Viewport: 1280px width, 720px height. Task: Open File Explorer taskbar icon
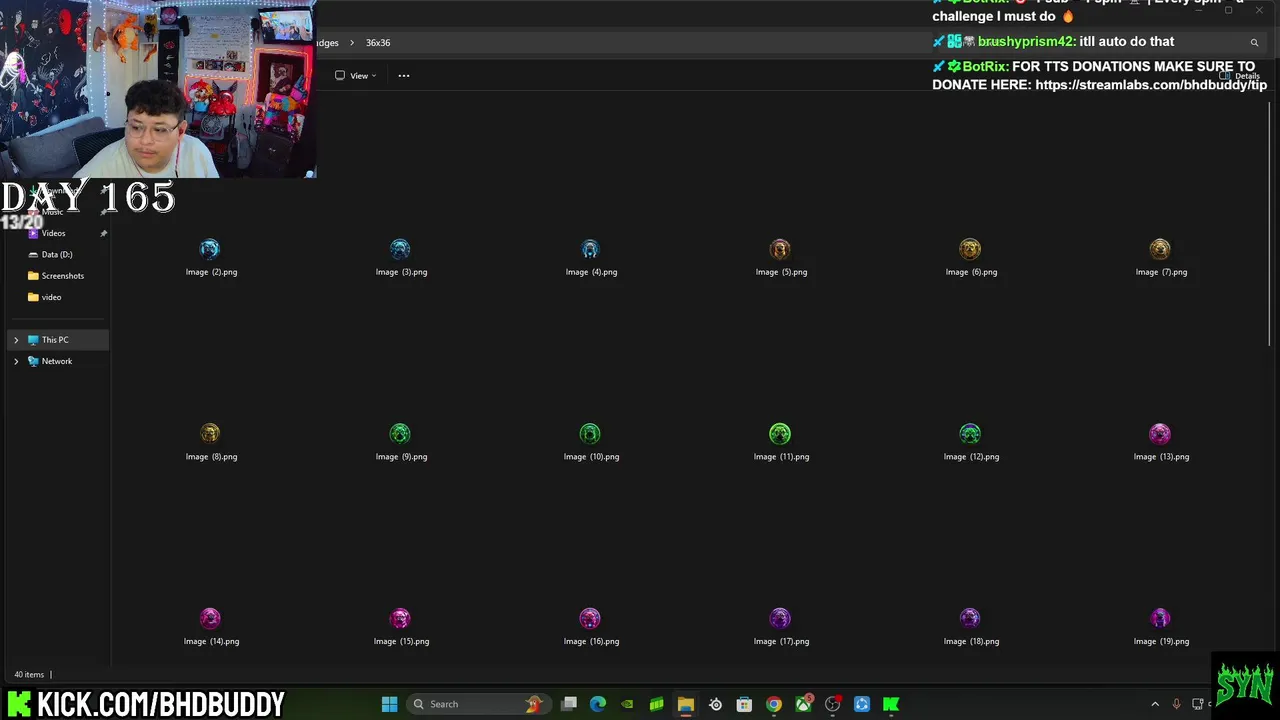686,704
